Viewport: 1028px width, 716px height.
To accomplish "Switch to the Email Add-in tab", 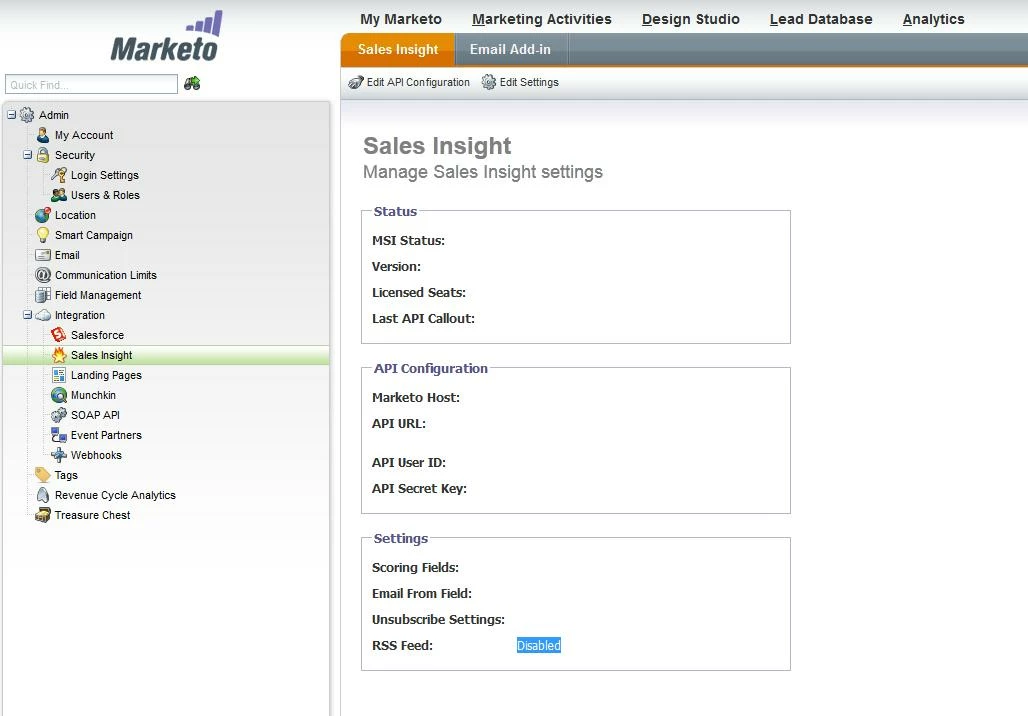I will 511,50.
